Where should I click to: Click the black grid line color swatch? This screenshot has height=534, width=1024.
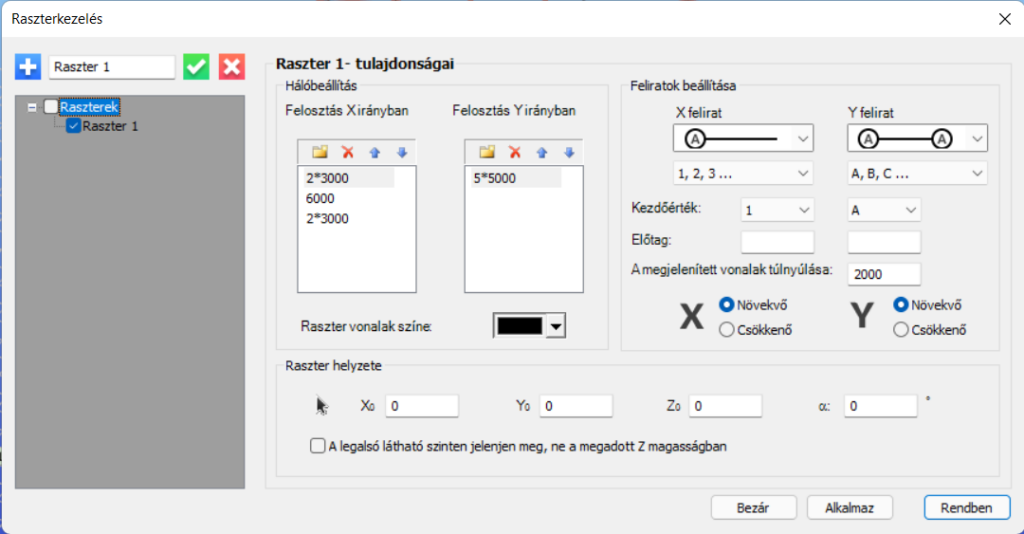520,326
